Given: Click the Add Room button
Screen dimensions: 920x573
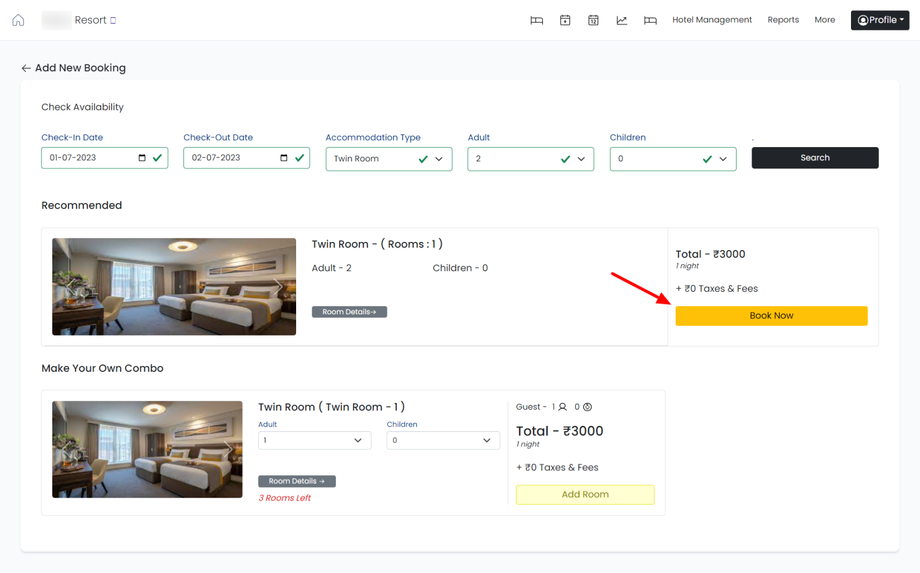Looking at the screenshot, I should point(585,494).
